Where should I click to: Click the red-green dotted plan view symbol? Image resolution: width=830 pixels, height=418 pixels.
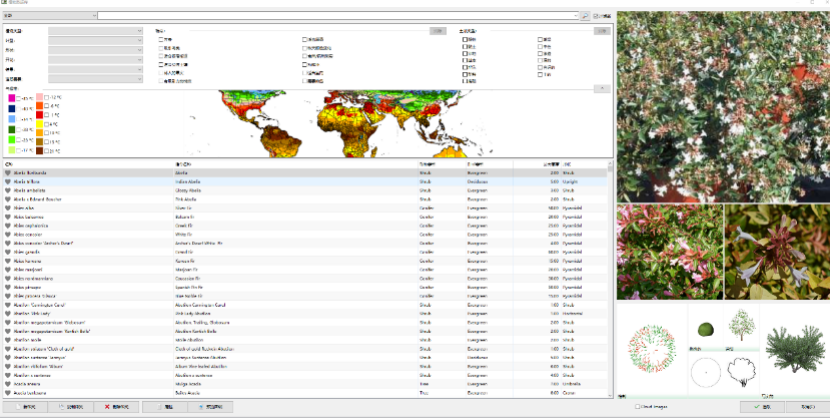click(x=650, y=346)
